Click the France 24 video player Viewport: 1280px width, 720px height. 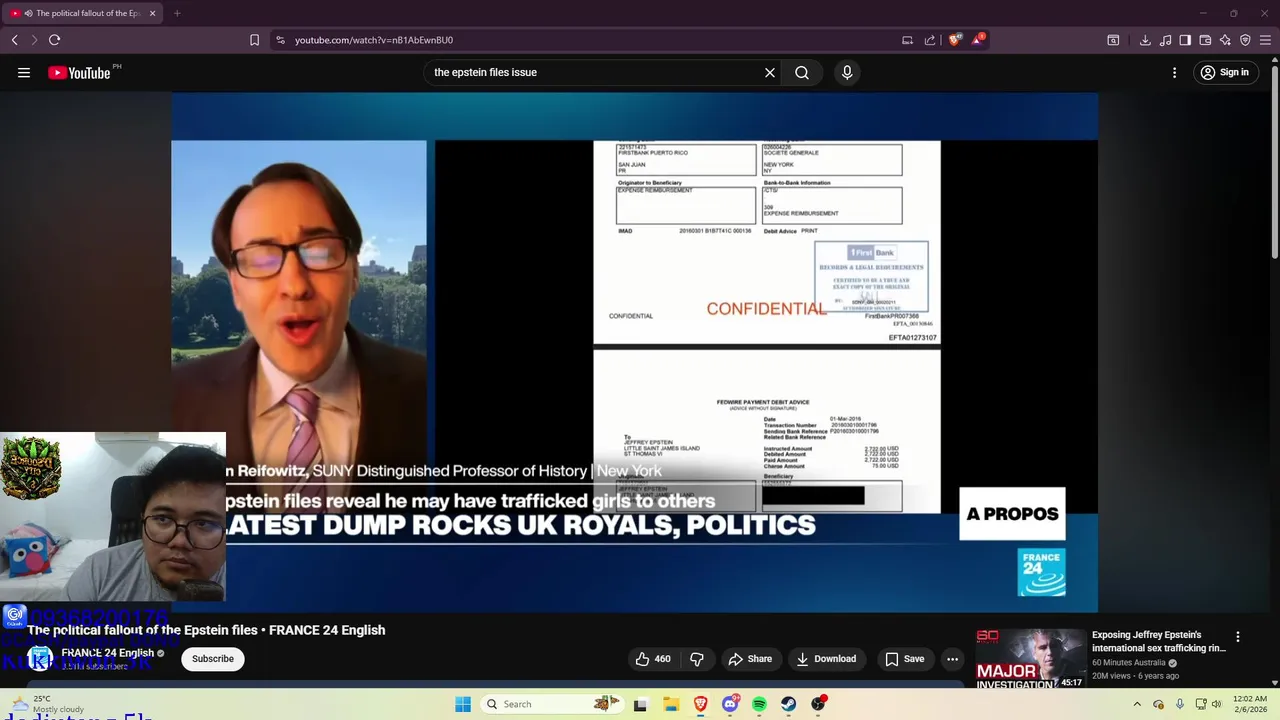click(634, 352)
